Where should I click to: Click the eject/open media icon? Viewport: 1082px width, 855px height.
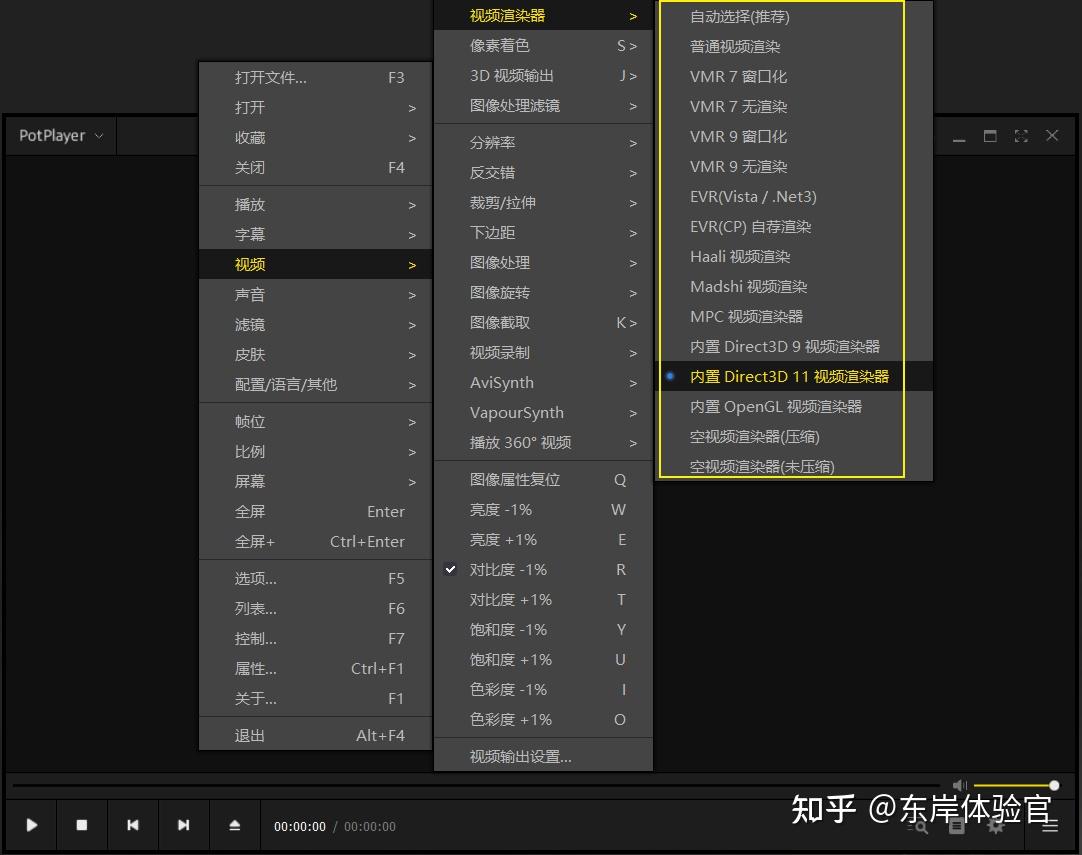click(x=235, y=825)
